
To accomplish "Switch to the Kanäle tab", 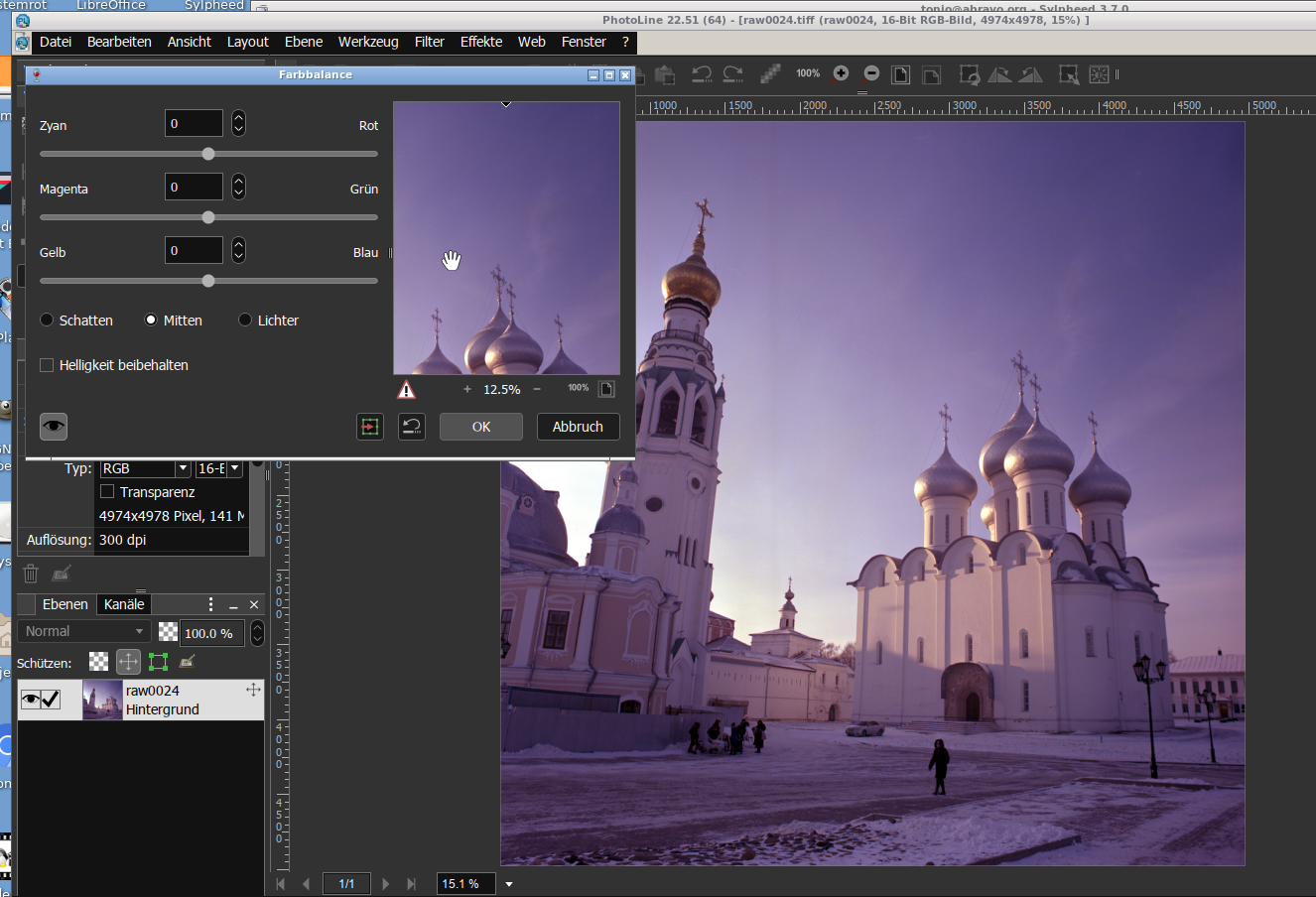I will click(124, 604).
